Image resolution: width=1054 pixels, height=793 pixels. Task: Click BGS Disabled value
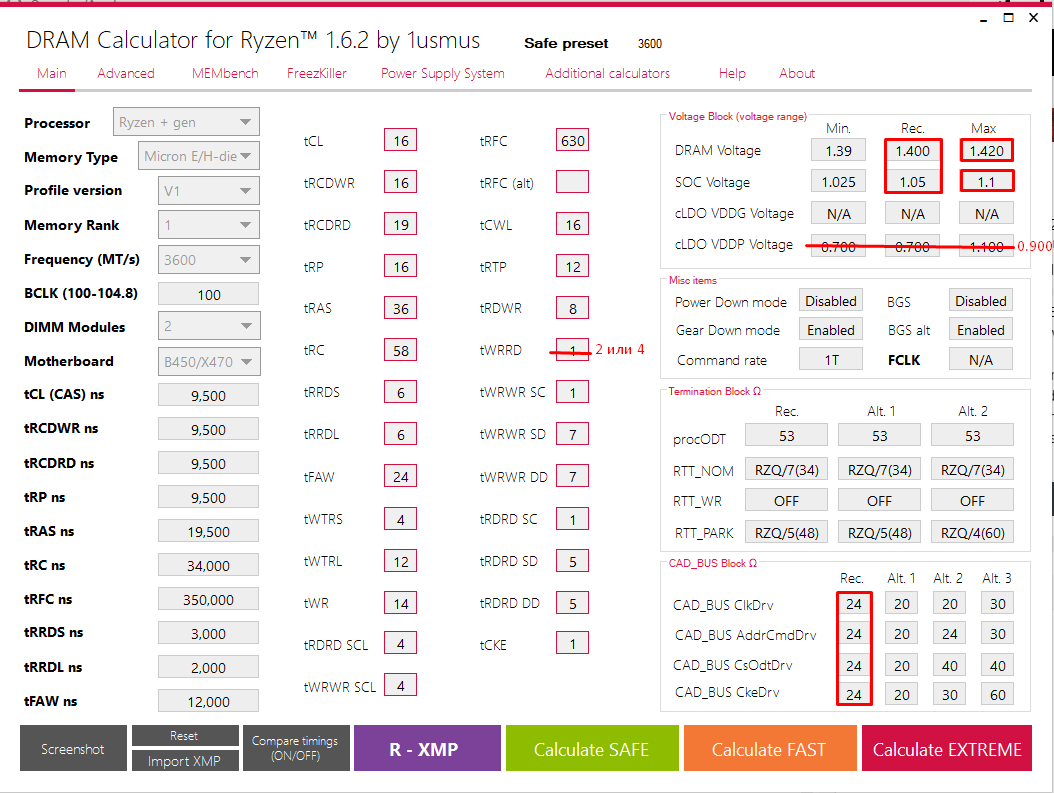[x=981, y=301]
